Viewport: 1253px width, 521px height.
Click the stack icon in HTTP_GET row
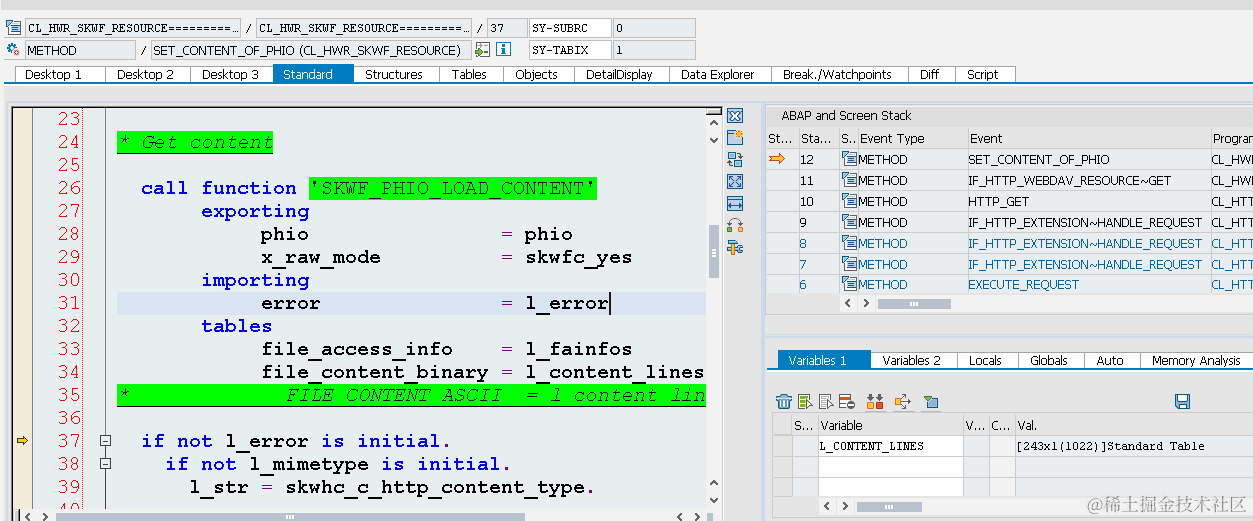point(849,201)
